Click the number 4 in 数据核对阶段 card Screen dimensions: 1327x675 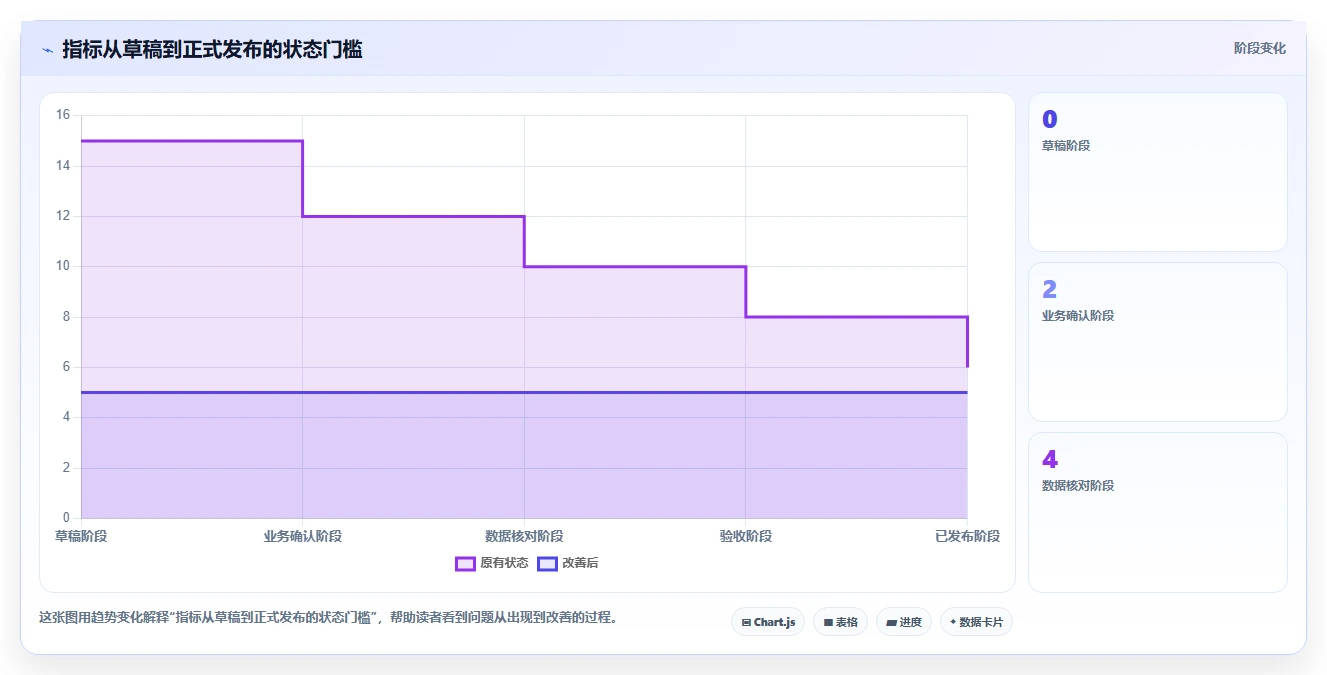(1050, 460)
